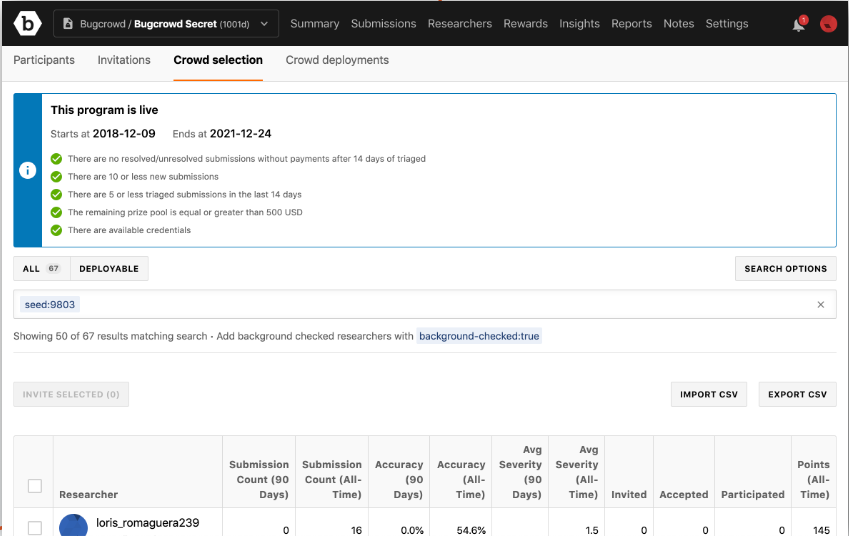Filter by Deployable researchers
This screenshot has height=536, width=849.
109,268
